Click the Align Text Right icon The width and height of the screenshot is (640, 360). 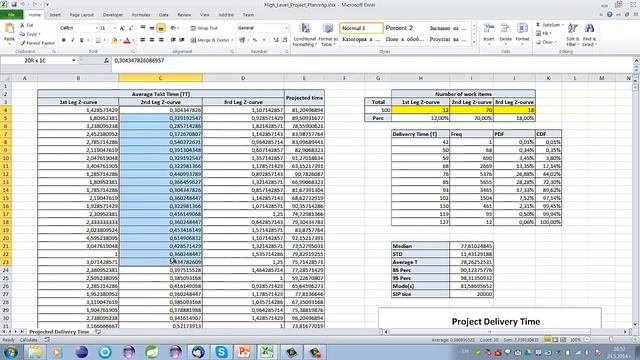click(x=161, y=40)
